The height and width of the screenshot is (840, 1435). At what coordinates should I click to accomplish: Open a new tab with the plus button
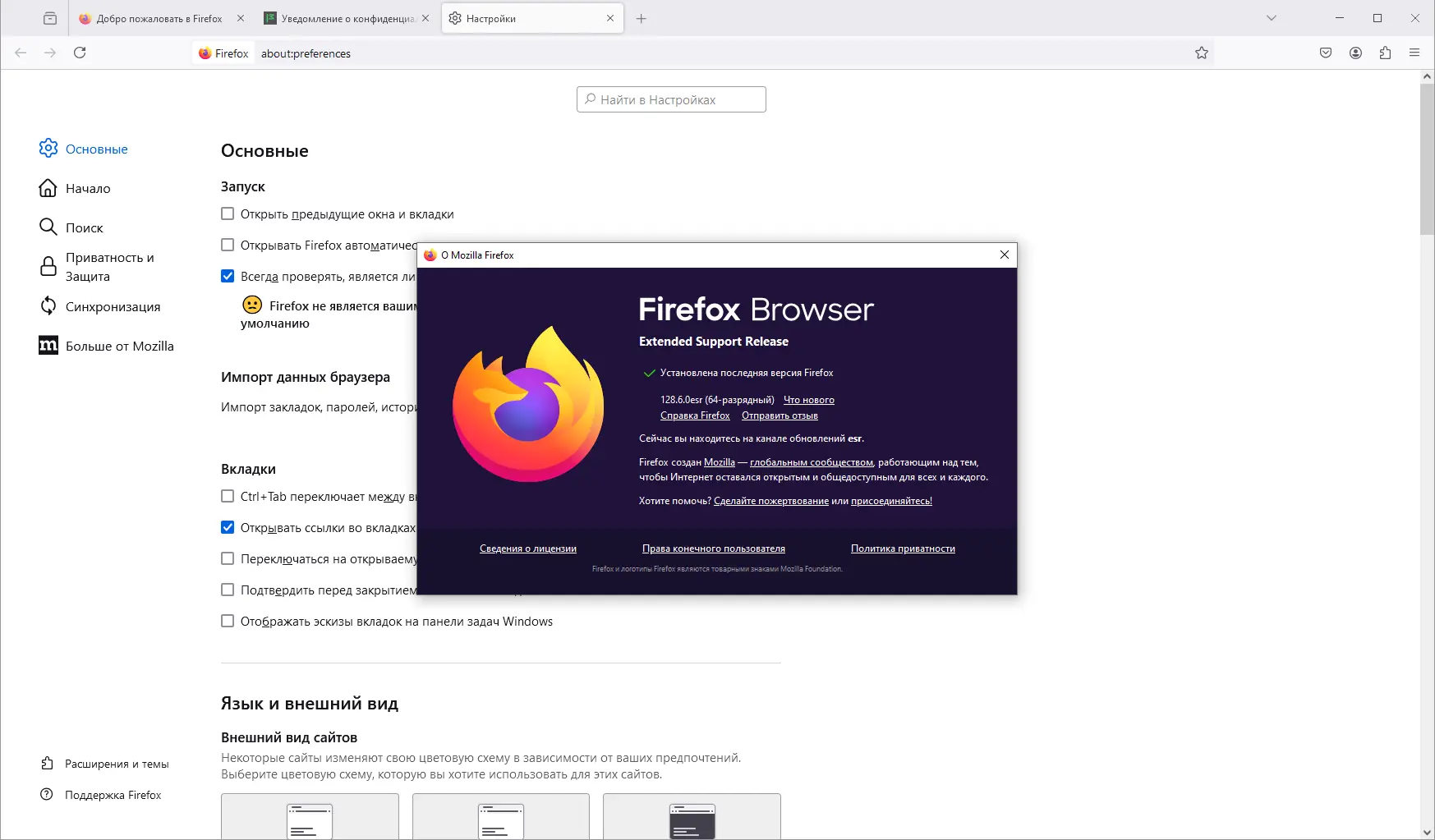[642, 18]
